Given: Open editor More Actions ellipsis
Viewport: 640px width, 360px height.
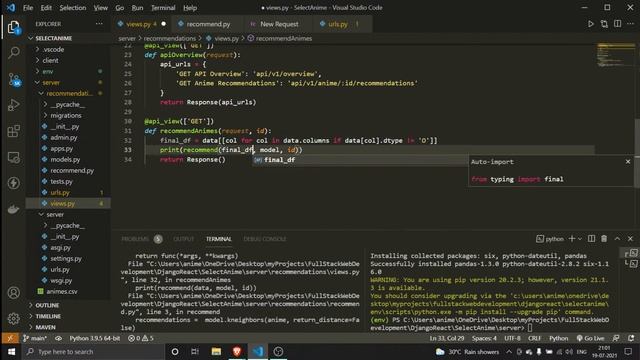Looking at the screenshot, I should 631,24.
